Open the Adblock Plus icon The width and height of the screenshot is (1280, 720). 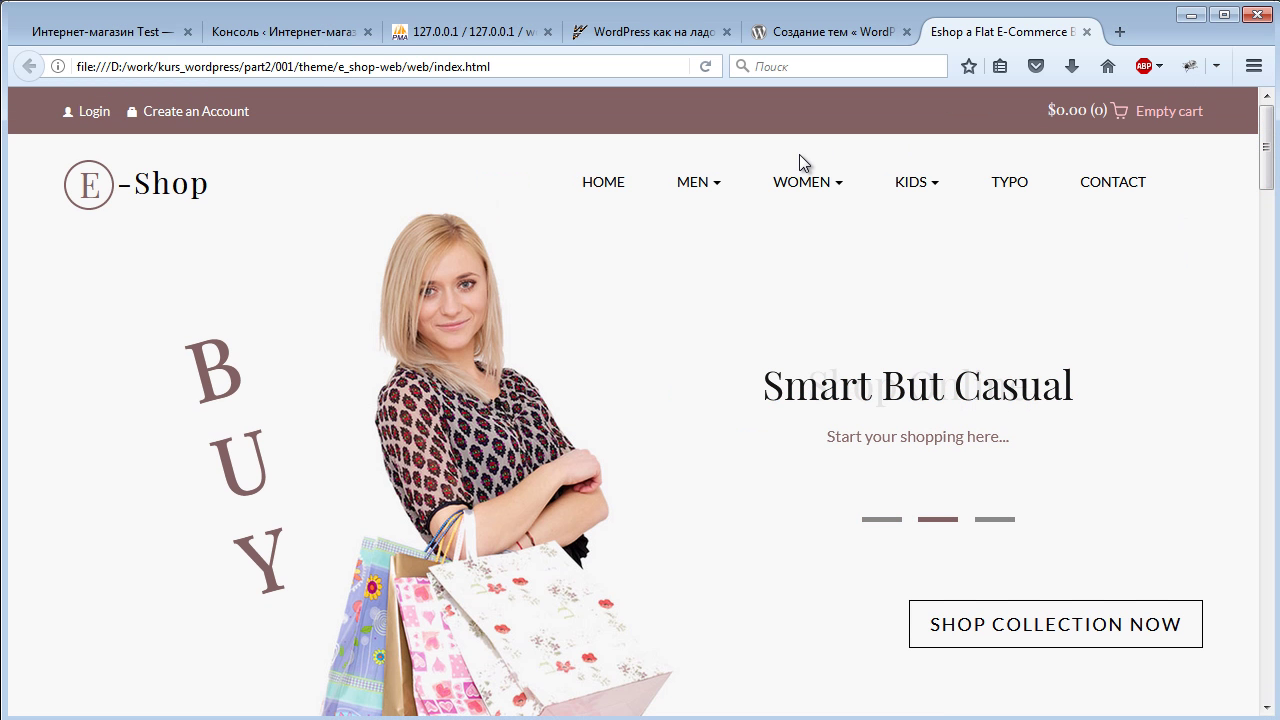1144,66
